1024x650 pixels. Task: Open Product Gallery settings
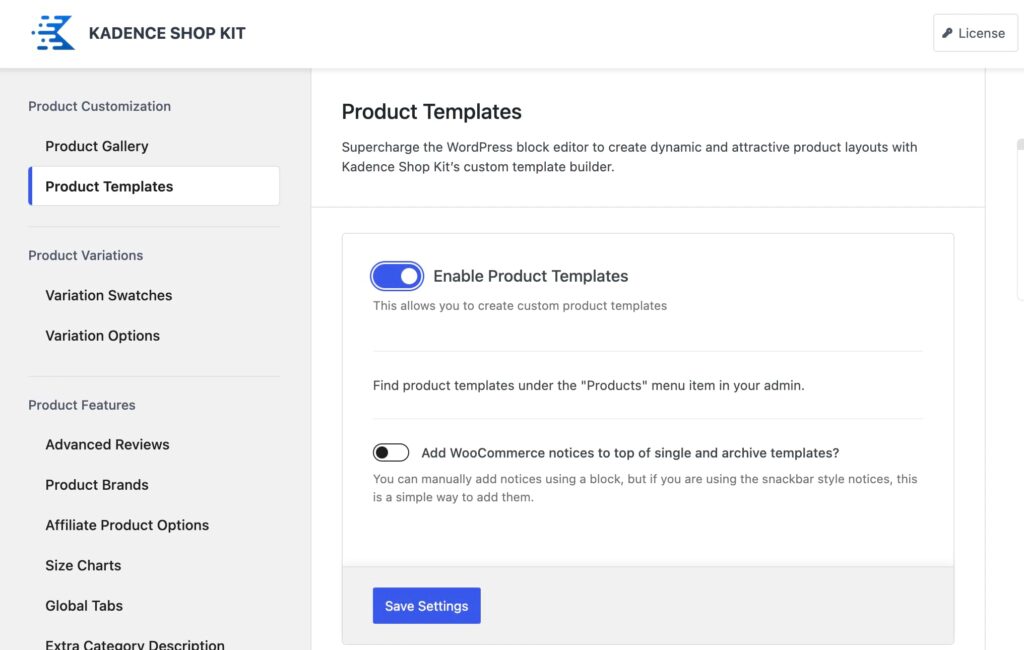(97, 146)
